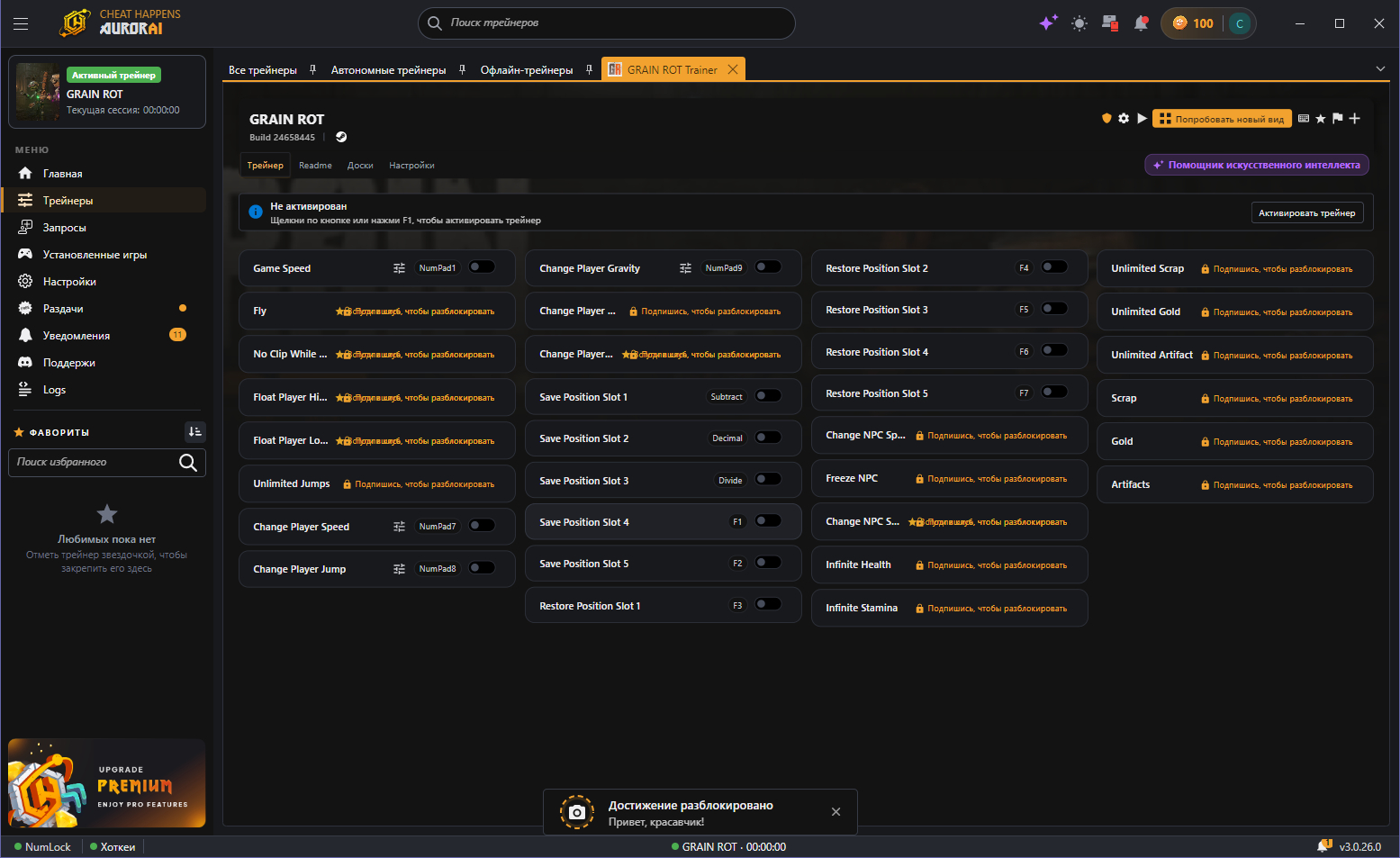Screen dimensions: 1400x858
Task: Click the Upgrade Premium banner
Action: (x=107, y=783)
